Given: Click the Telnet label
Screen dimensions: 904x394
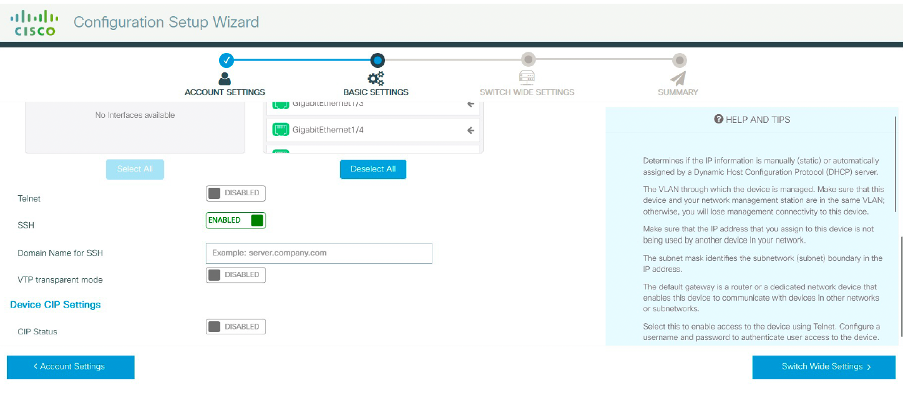Looking at the screenshot, I should pyautogui.click(x=29, y=198).
